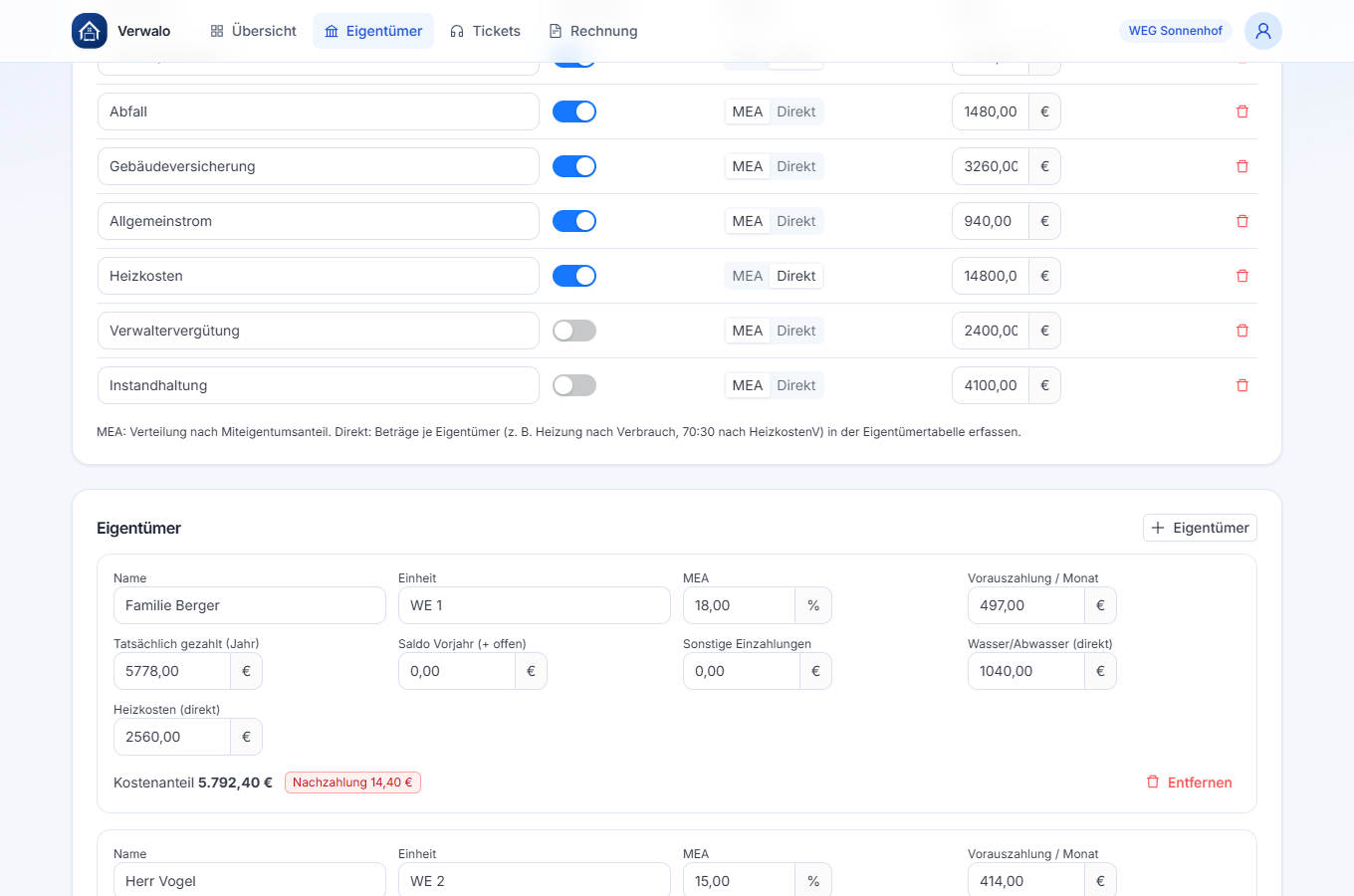Edit the Heizkosten amount field

tap(991, 276)
